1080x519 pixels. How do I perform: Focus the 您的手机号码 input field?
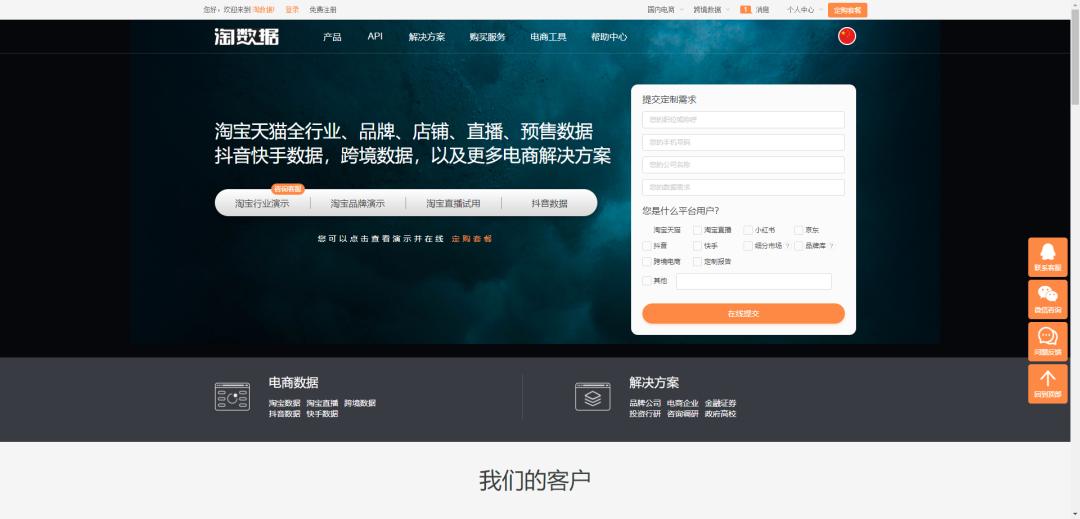(x=743, y=142)
